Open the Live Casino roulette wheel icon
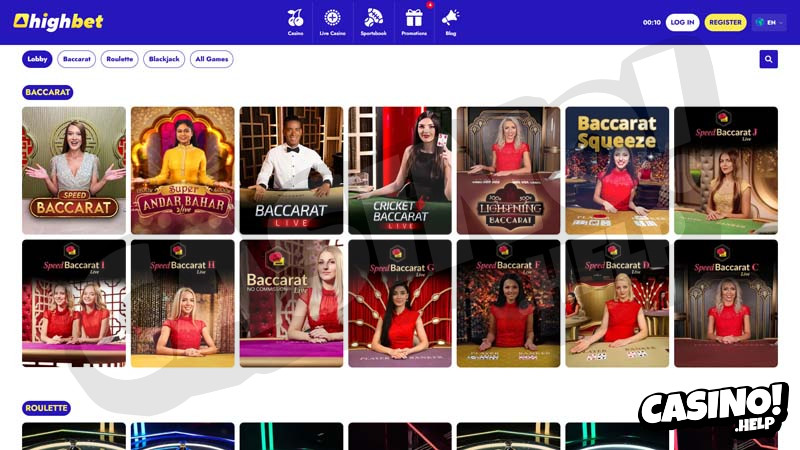The height and width of the screenshot is (450, 800). tap(332, 18)
